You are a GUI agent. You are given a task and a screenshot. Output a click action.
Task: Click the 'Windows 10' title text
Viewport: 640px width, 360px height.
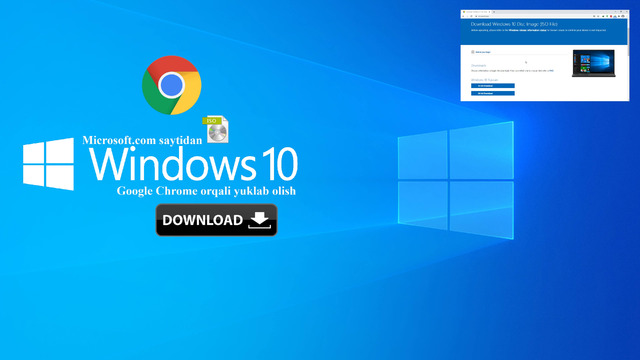click(193, 164)
